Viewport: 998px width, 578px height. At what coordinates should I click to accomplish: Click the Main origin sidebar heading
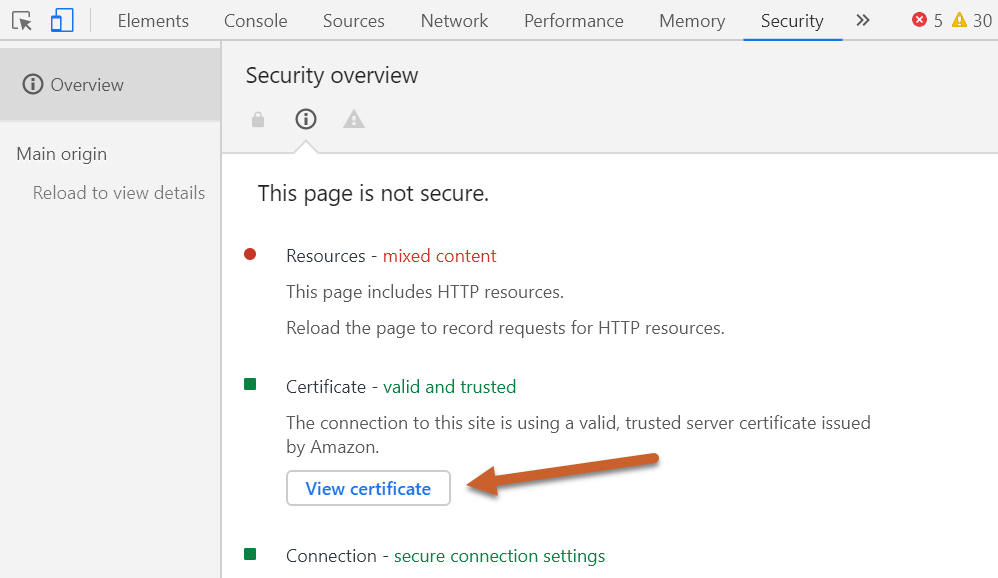62,154
